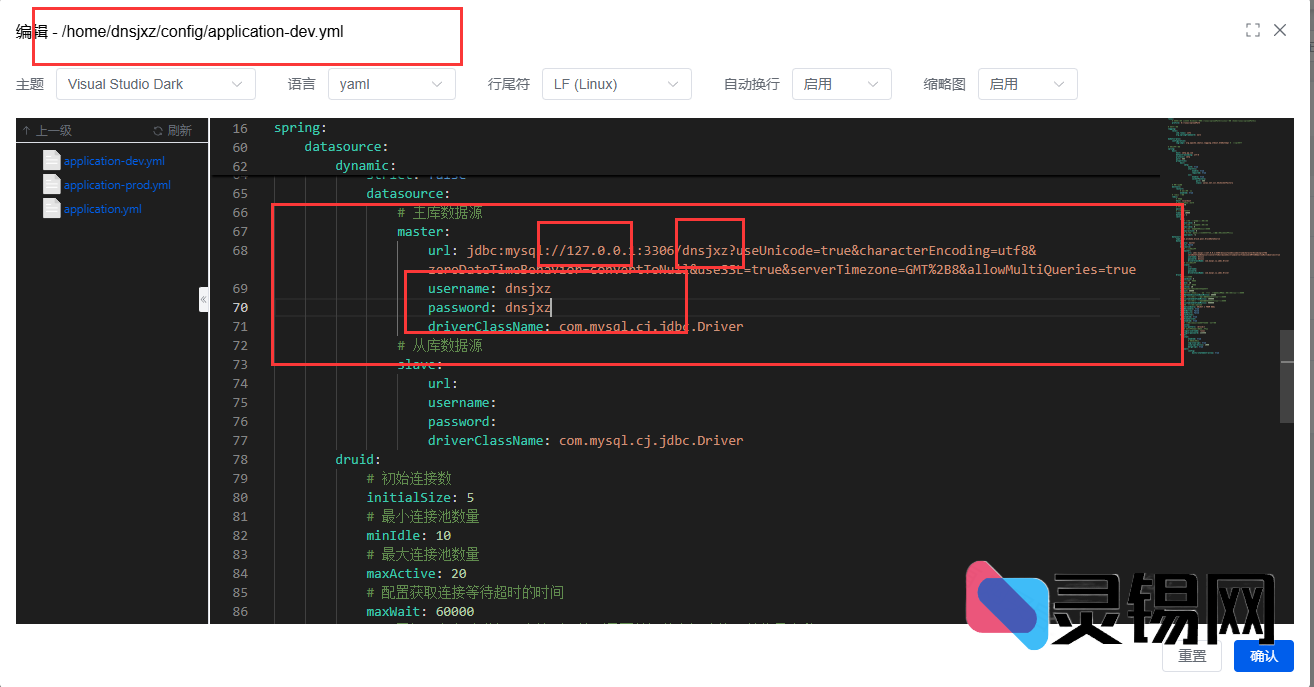The image size is (1314, 687).
Task: Collapse the file sidebar with arrow handle
Action: point(204,299)
